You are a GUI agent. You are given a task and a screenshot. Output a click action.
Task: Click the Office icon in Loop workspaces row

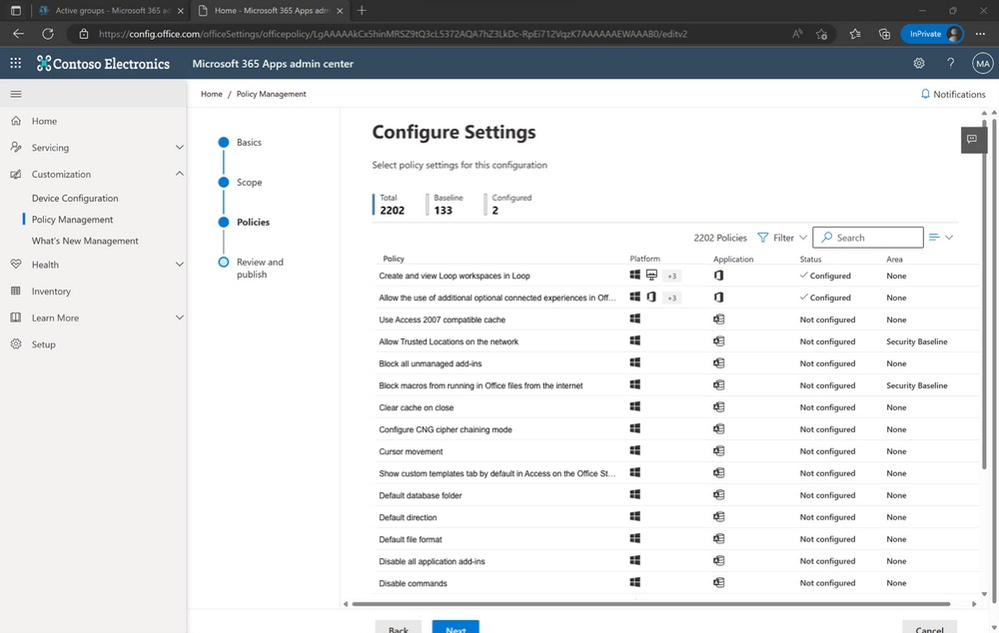719,275
